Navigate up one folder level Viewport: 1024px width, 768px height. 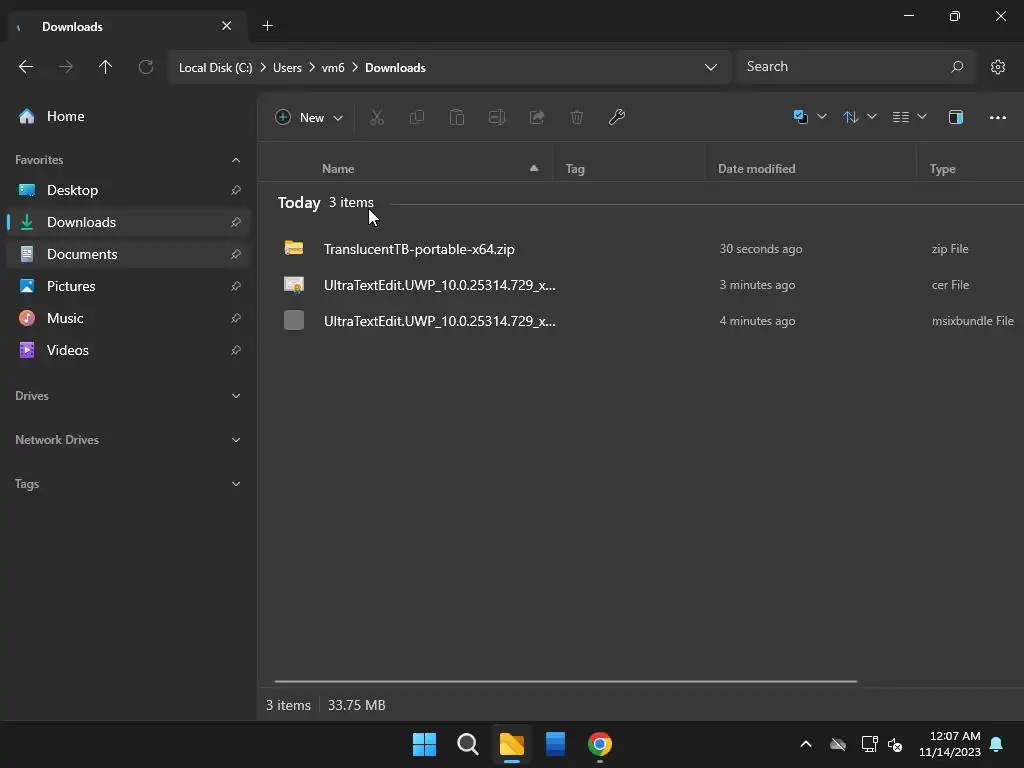tap(105, 67)
